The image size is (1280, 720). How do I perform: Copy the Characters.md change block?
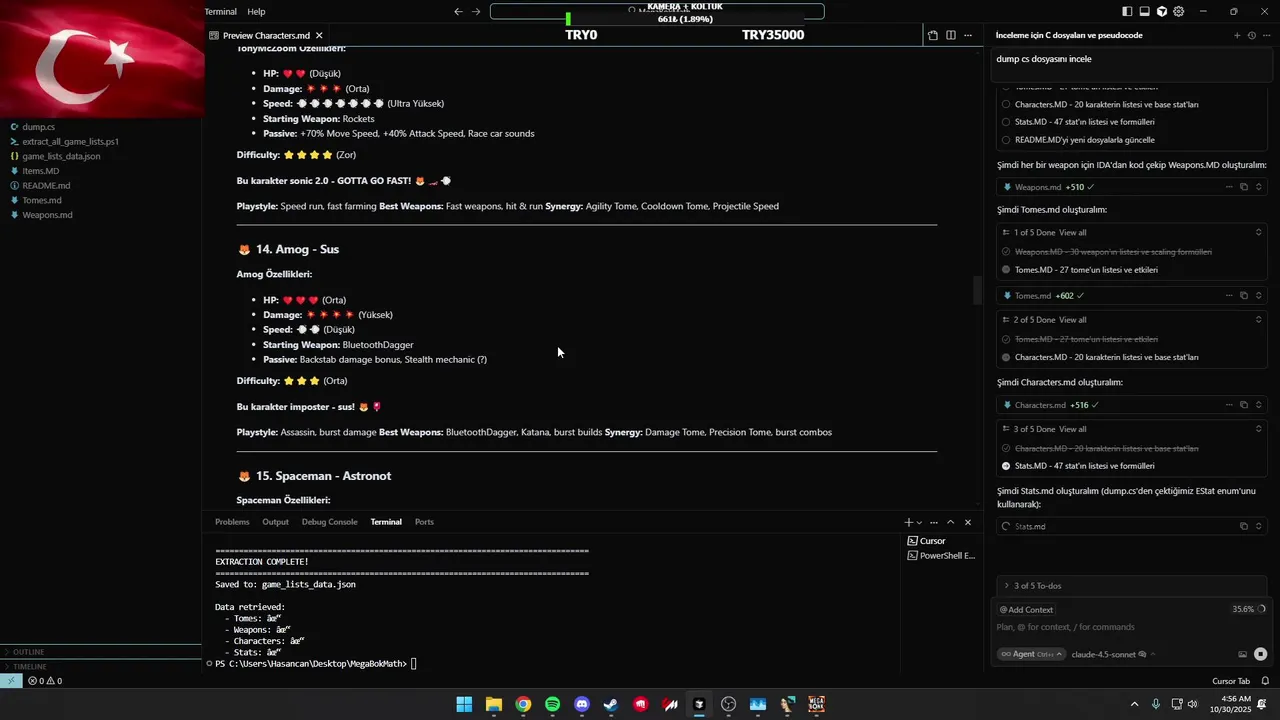[x=1244, y=405]
